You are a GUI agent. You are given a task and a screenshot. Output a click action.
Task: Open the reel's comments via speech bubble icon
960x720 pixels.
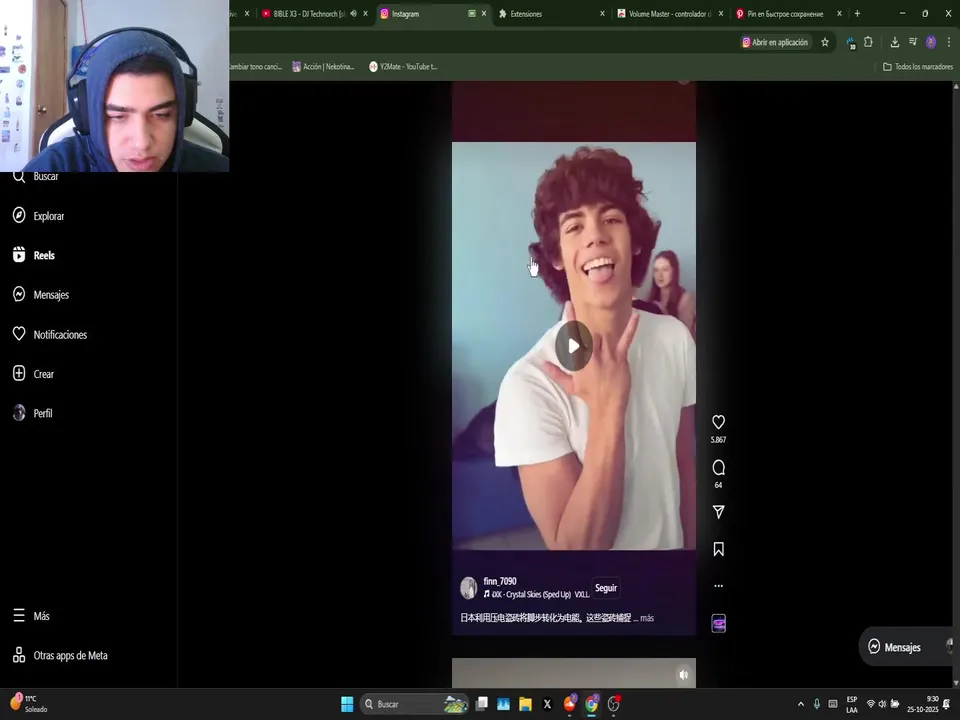click(718, 468)
